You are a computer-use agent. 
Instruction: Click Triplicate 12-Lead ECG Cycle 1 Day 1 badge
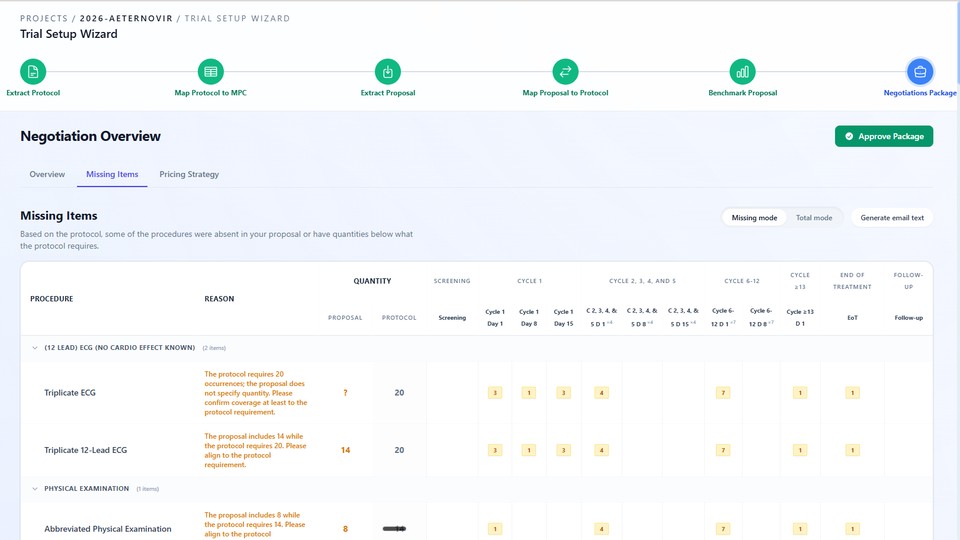click(x=495, y=450)
